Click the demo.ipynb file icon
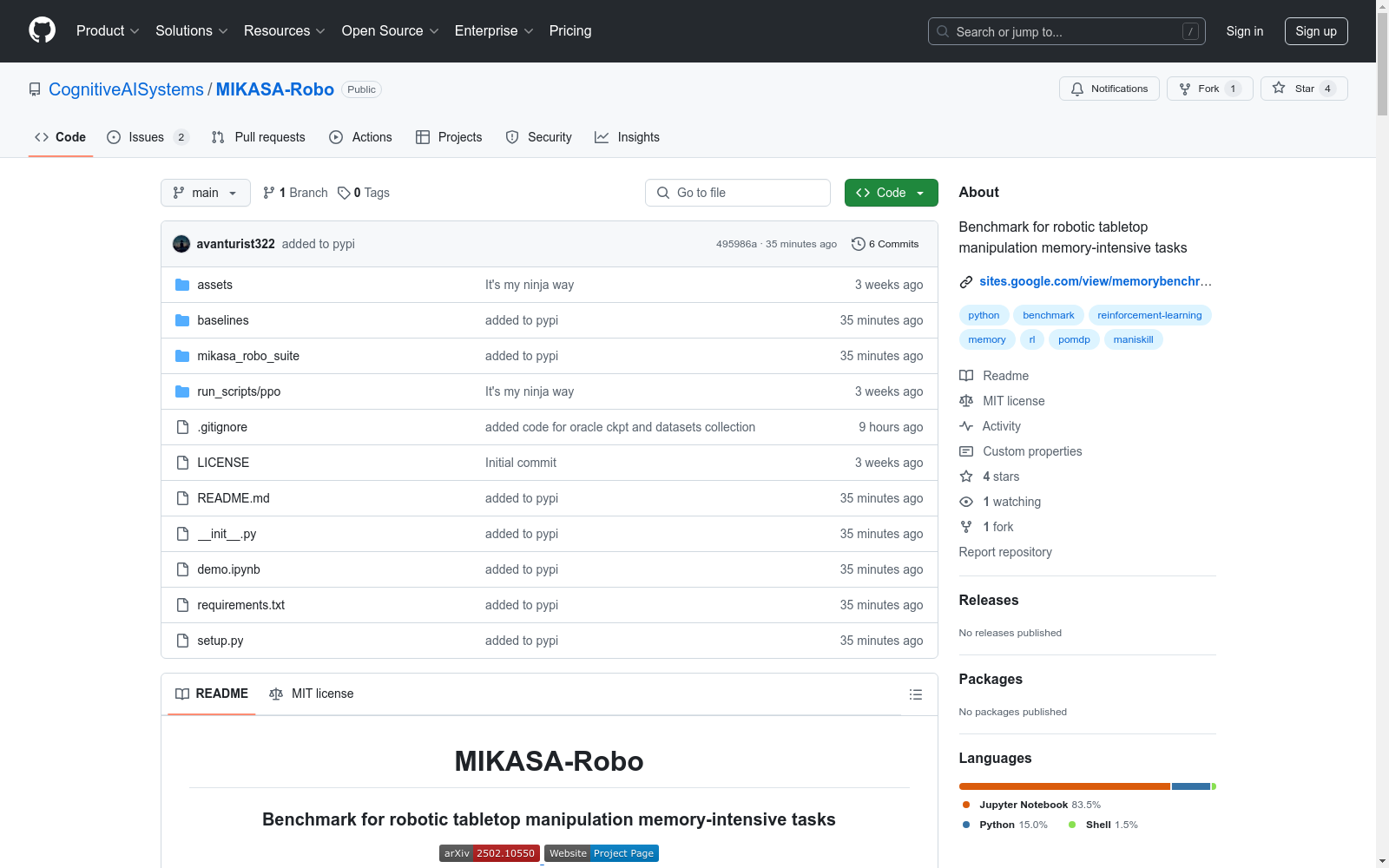This screenshot has width=1389, height=868. pyautogui.click(x=182, y=569)
